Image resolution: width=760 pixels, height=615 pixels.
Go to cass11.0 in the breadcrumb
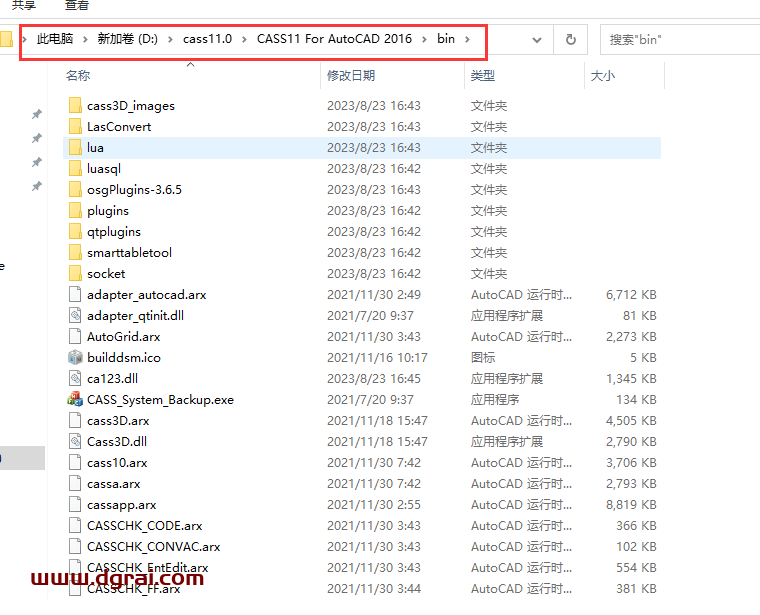click(x=207, y=39)
